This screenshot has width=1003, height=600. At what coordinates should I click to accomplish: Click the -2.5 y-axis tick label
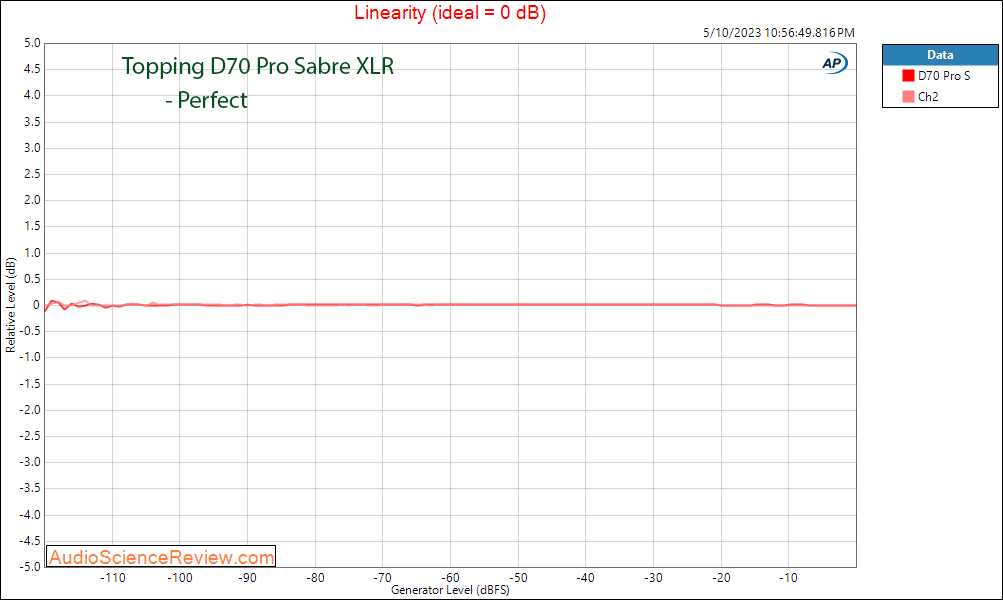coord(29,436)
